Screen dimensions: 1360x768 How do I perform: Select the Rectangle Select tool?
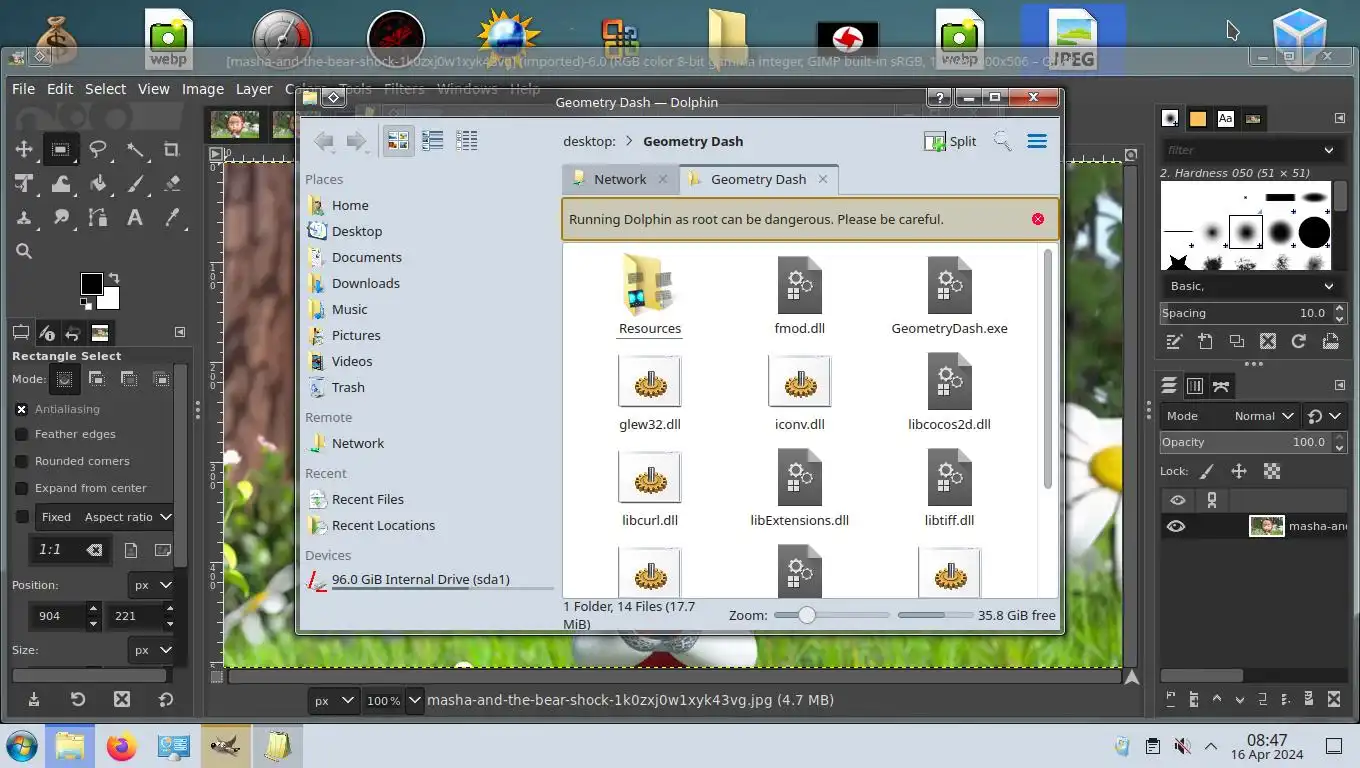coord(61,150)
